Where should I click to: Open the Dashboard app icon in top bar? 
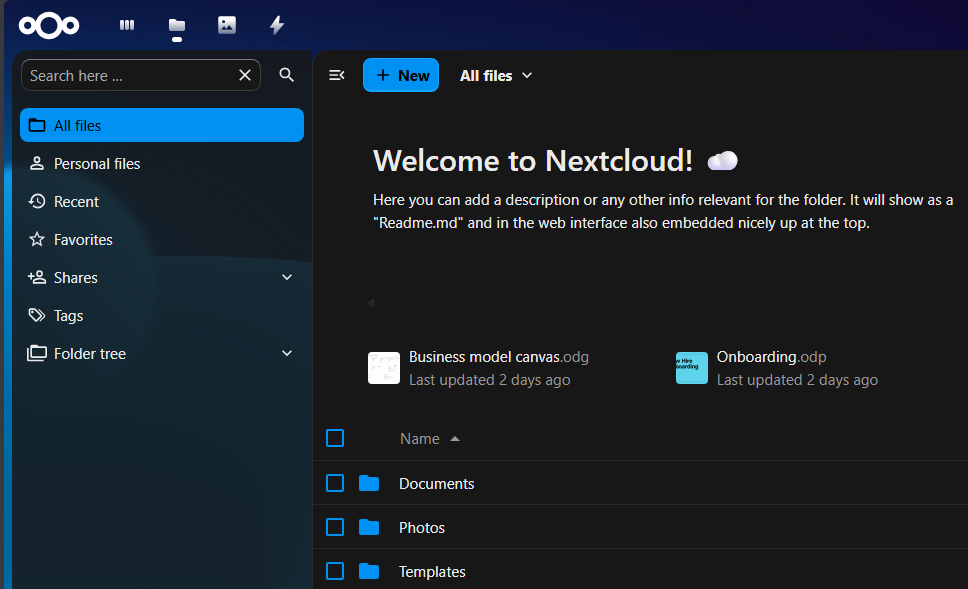tap(127, 25)
